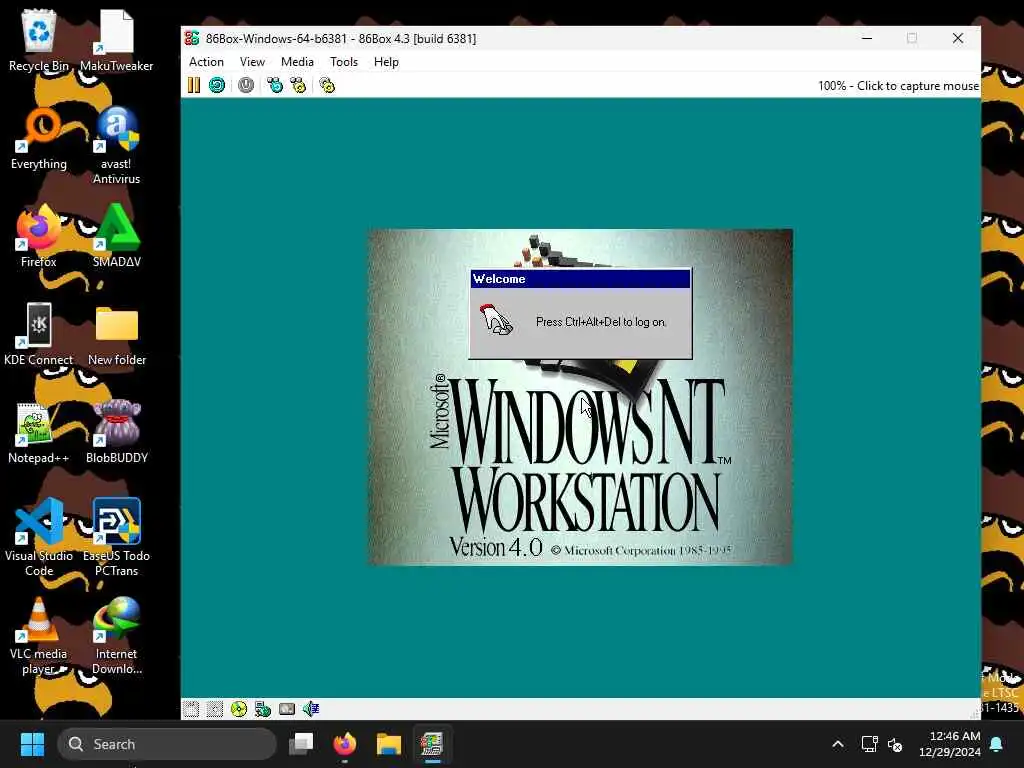The width and height of the screenshot is (1024, 768).
Task: Click the Welcome dialog title bar
Action: coord(580,279)
